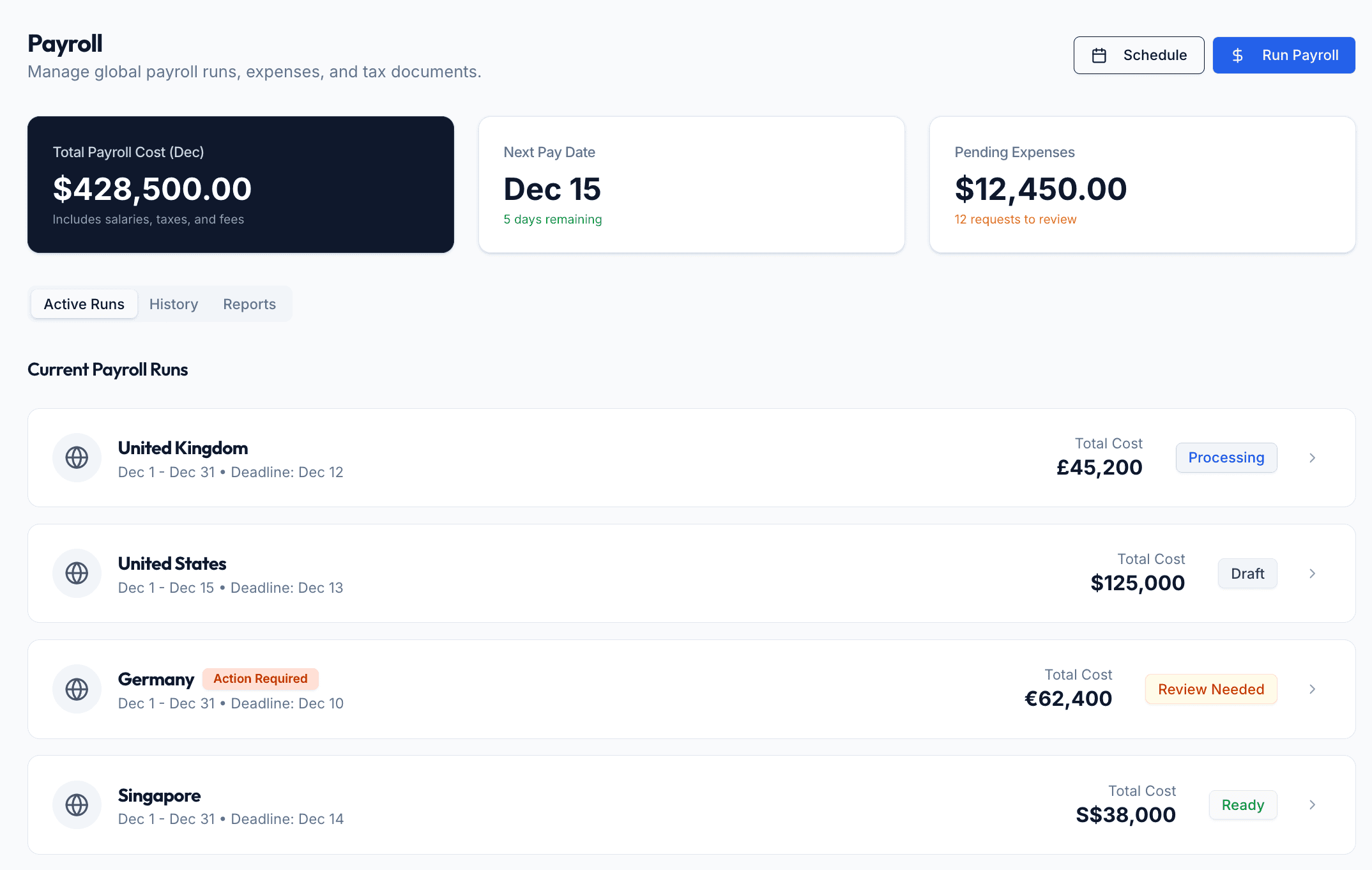Switch to the History tab
1372x870 pixels.
(173, 303)
